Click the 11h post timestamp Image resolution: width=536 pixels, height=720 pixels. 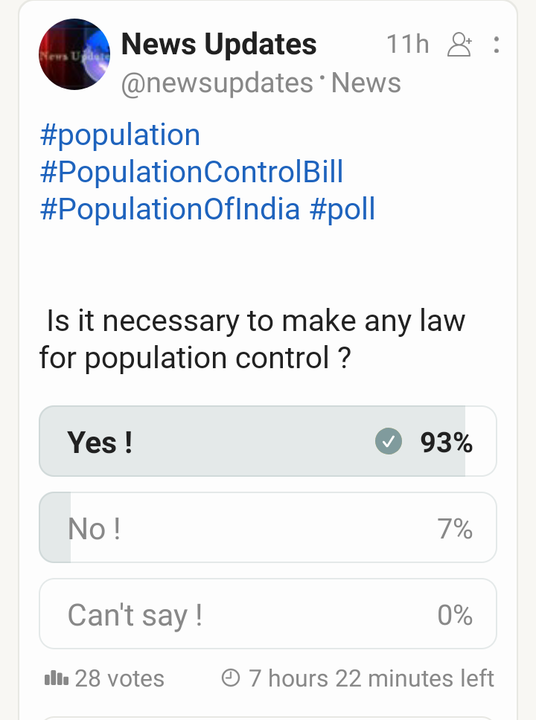[x=408, y=44]
